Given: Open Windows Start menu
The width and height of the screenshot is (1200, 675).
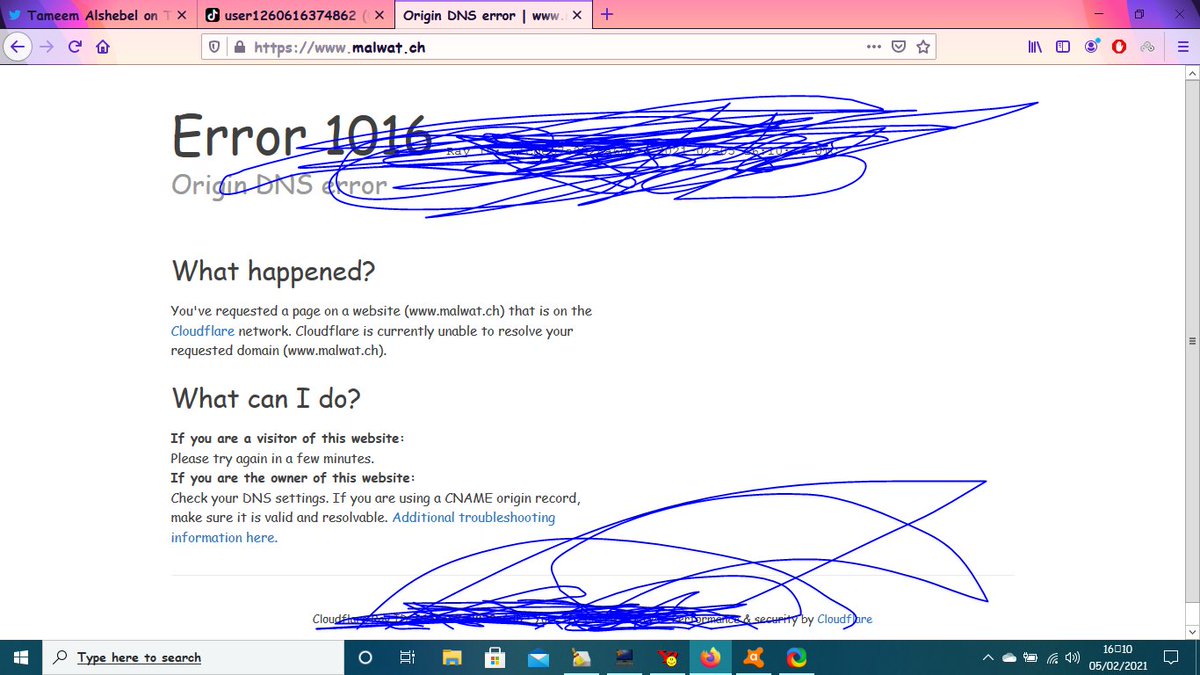Looking at the screenshot, I should (x=22, y=657).
